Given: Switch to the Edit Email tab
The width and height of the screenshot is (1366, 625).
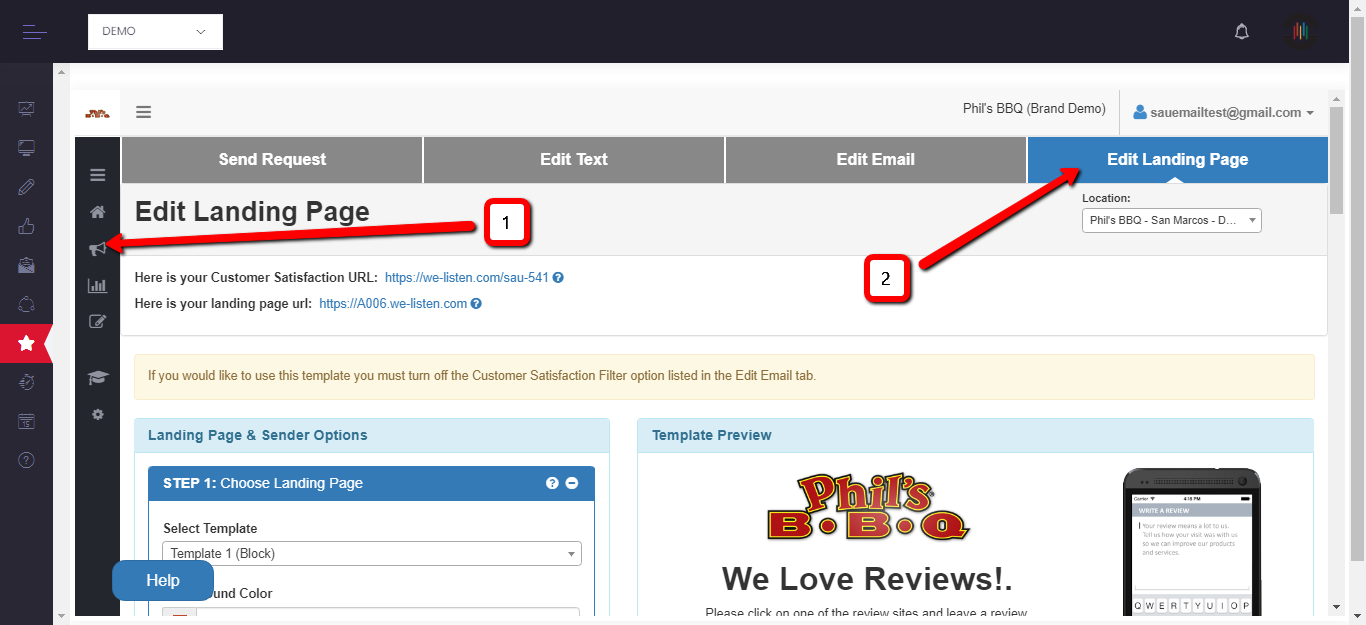Looking at the screenshot, I should [x=875, y=159].
